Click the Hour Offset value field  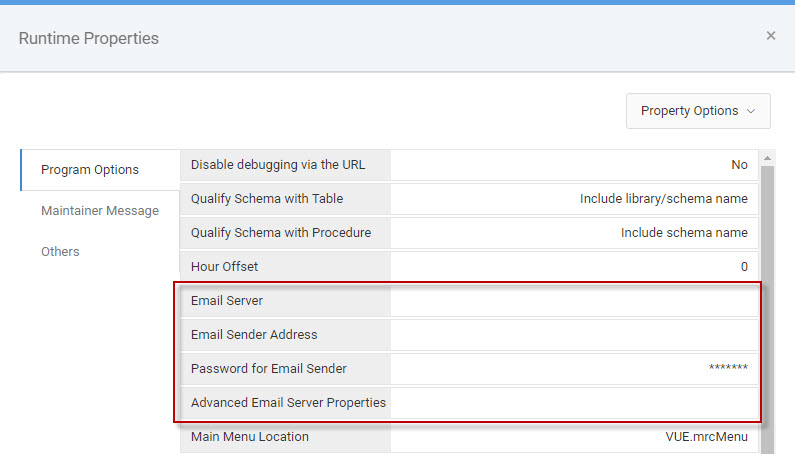574,267
